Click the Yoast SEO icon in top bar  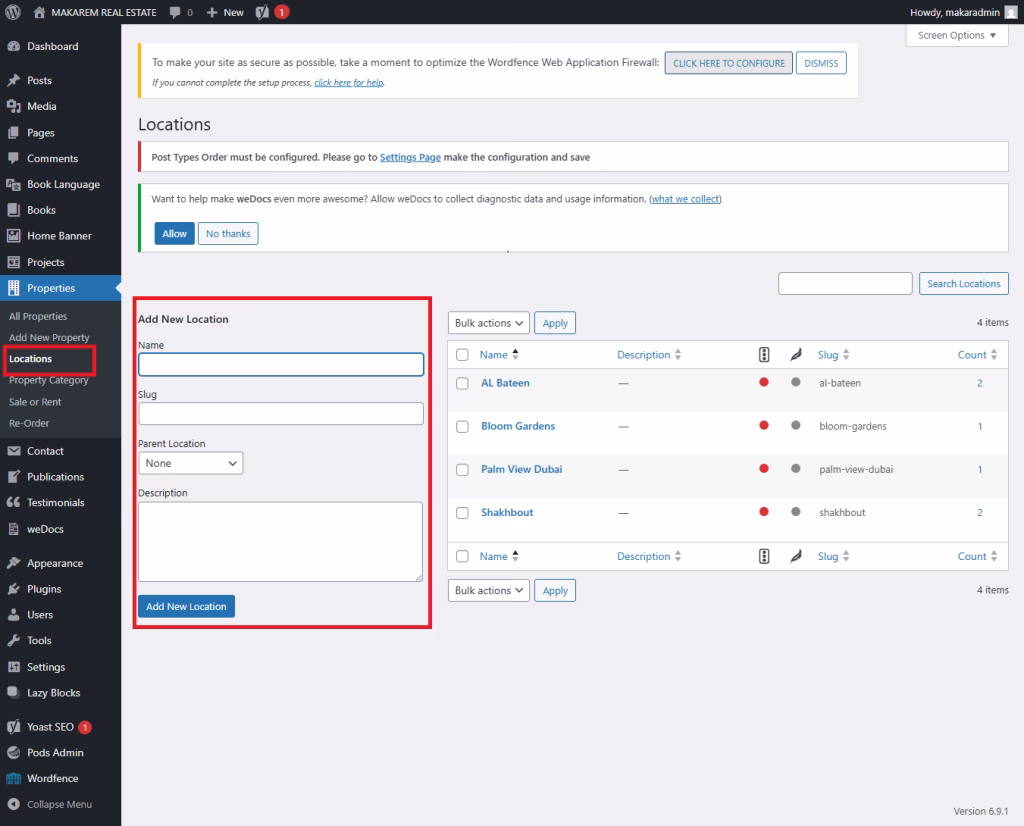(262, 12)
